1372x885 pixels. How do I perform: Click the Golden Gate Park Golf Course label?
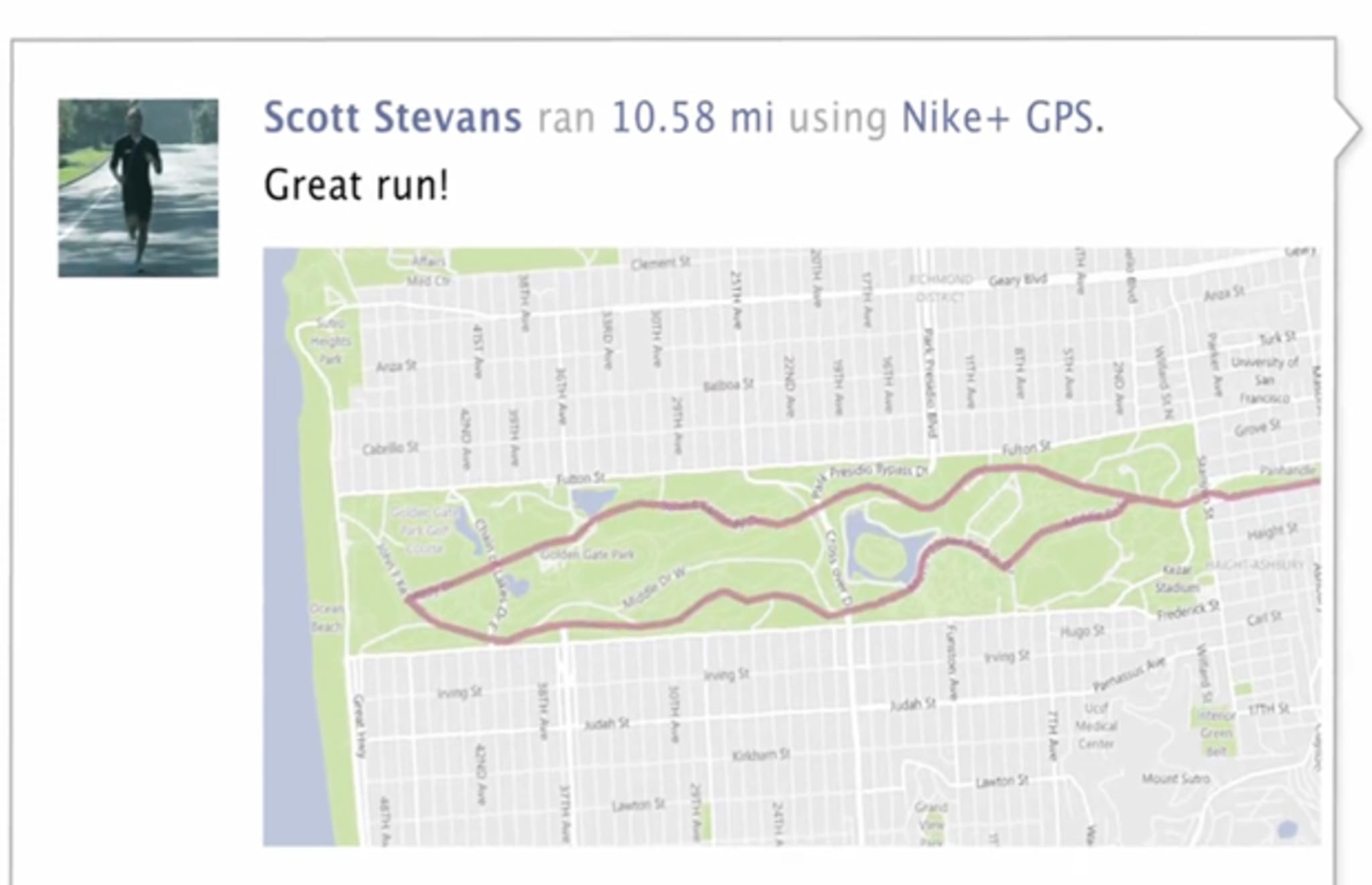[425, 530]
